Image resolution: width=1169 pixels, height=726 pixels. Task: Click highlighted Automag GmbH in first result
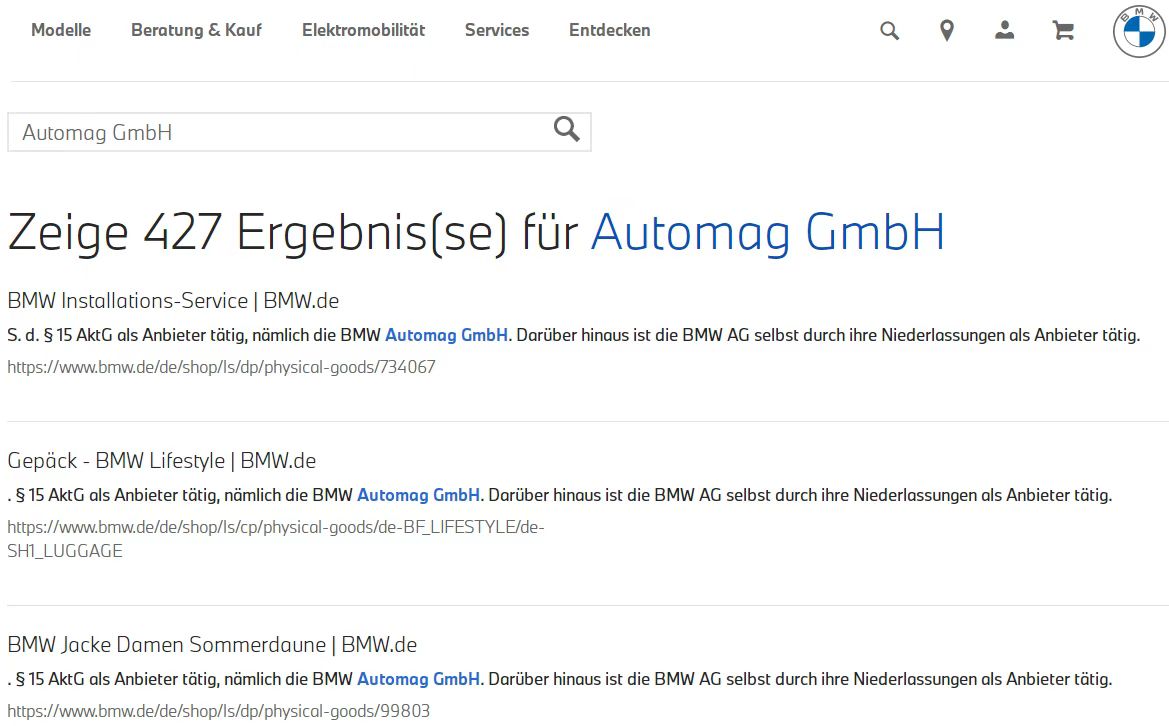pyautogui.click(x=446, y=335)
